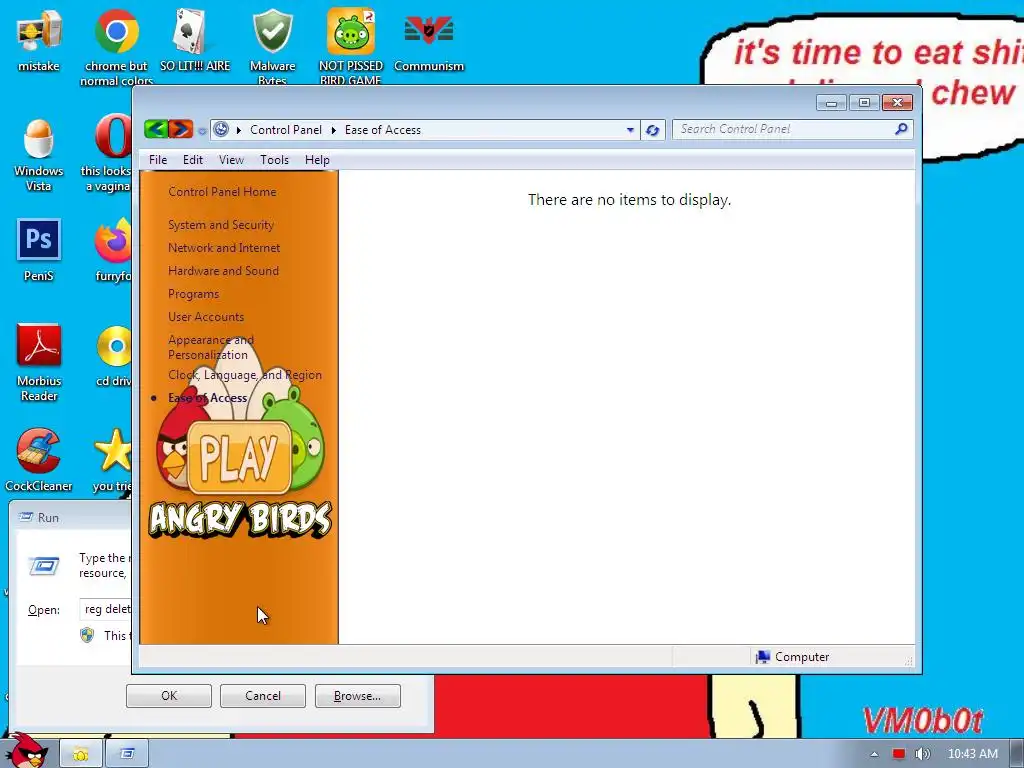The image size is (1024, 768).
Task: Open Appearance and Personalization link
Action: (210, 347)
